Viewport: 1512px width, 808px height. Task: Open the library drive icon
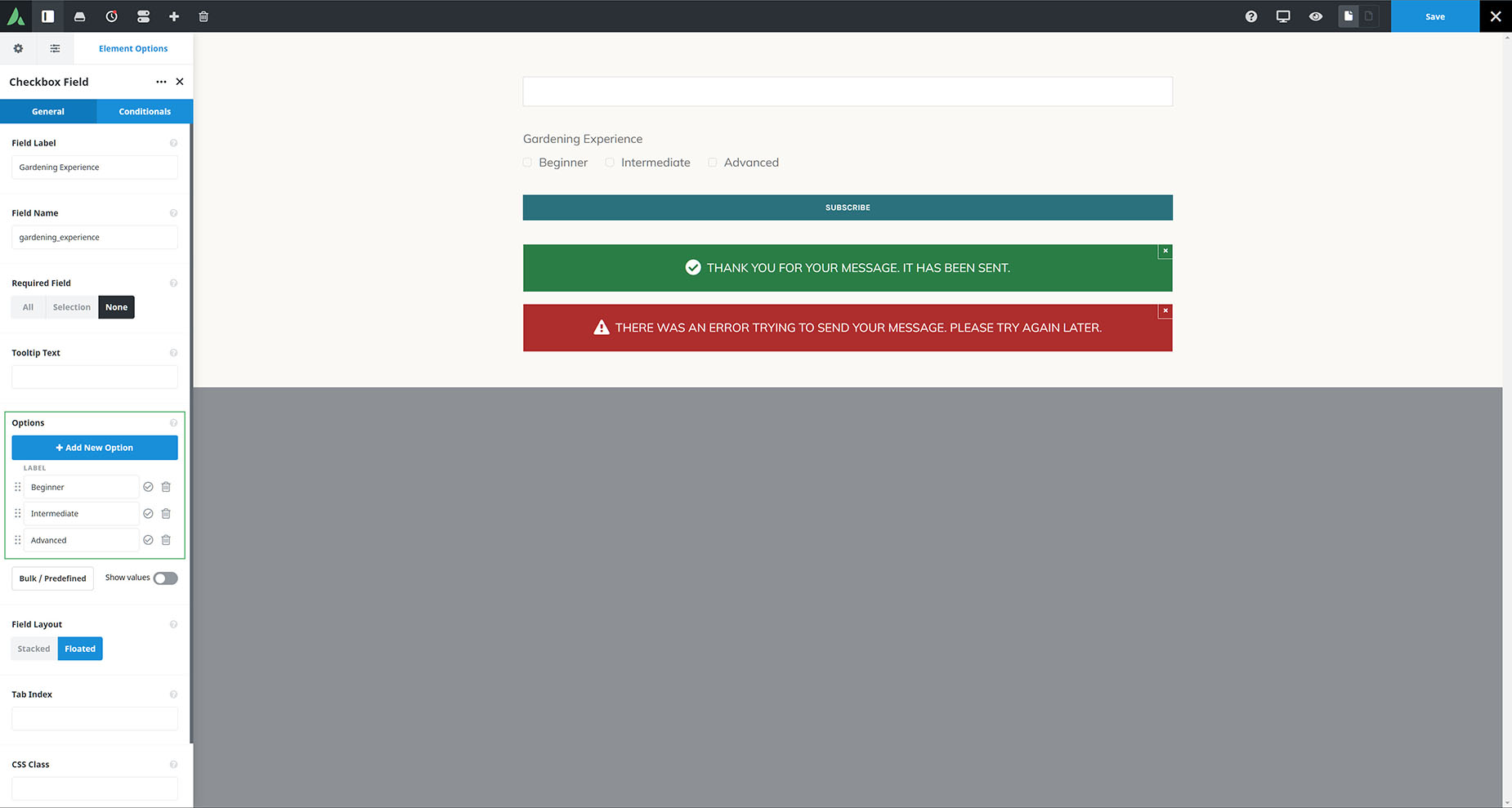(x=79, y=16)
